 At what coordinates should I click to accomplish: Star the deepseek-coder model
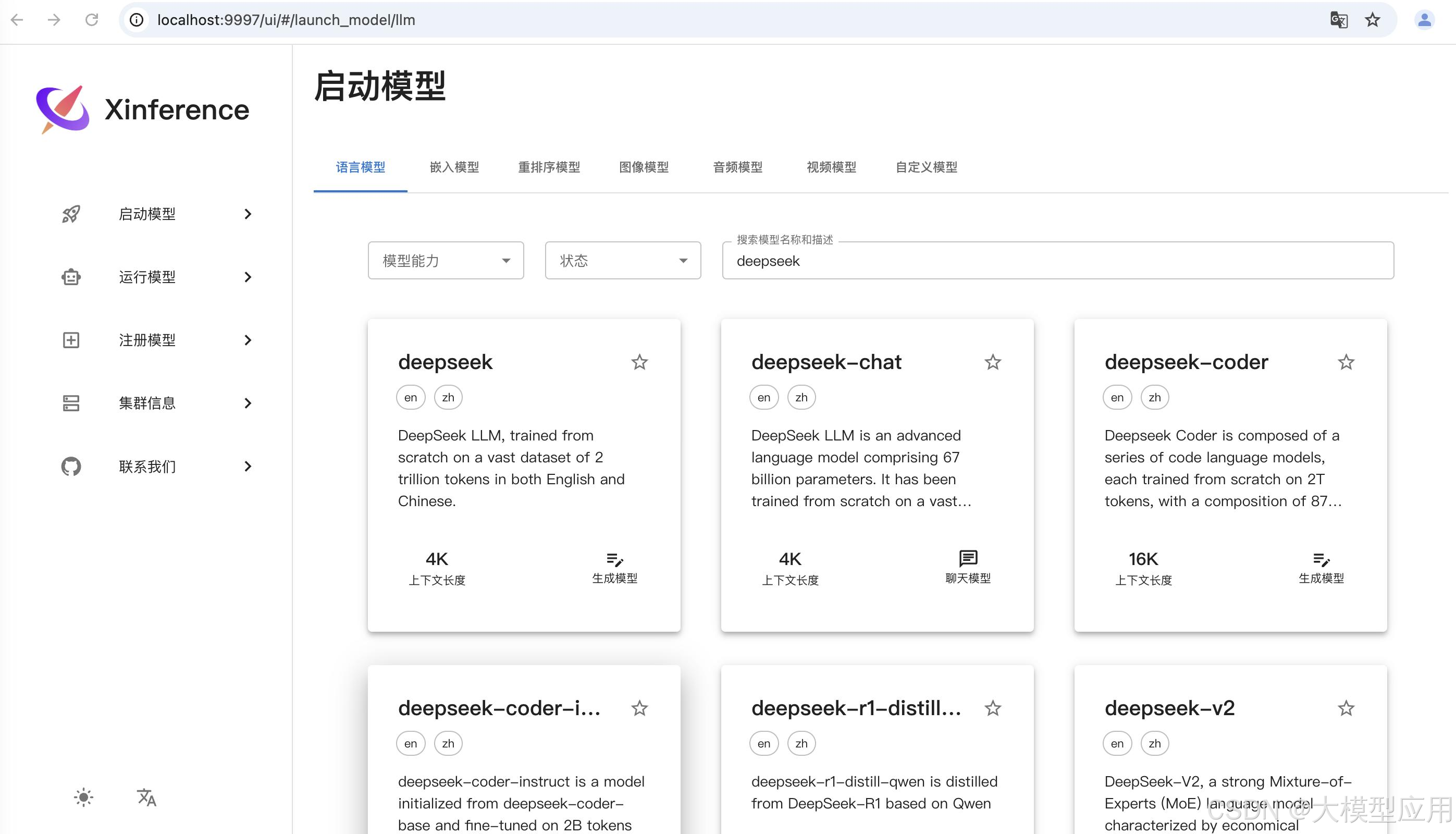[x=1347, y=362]
